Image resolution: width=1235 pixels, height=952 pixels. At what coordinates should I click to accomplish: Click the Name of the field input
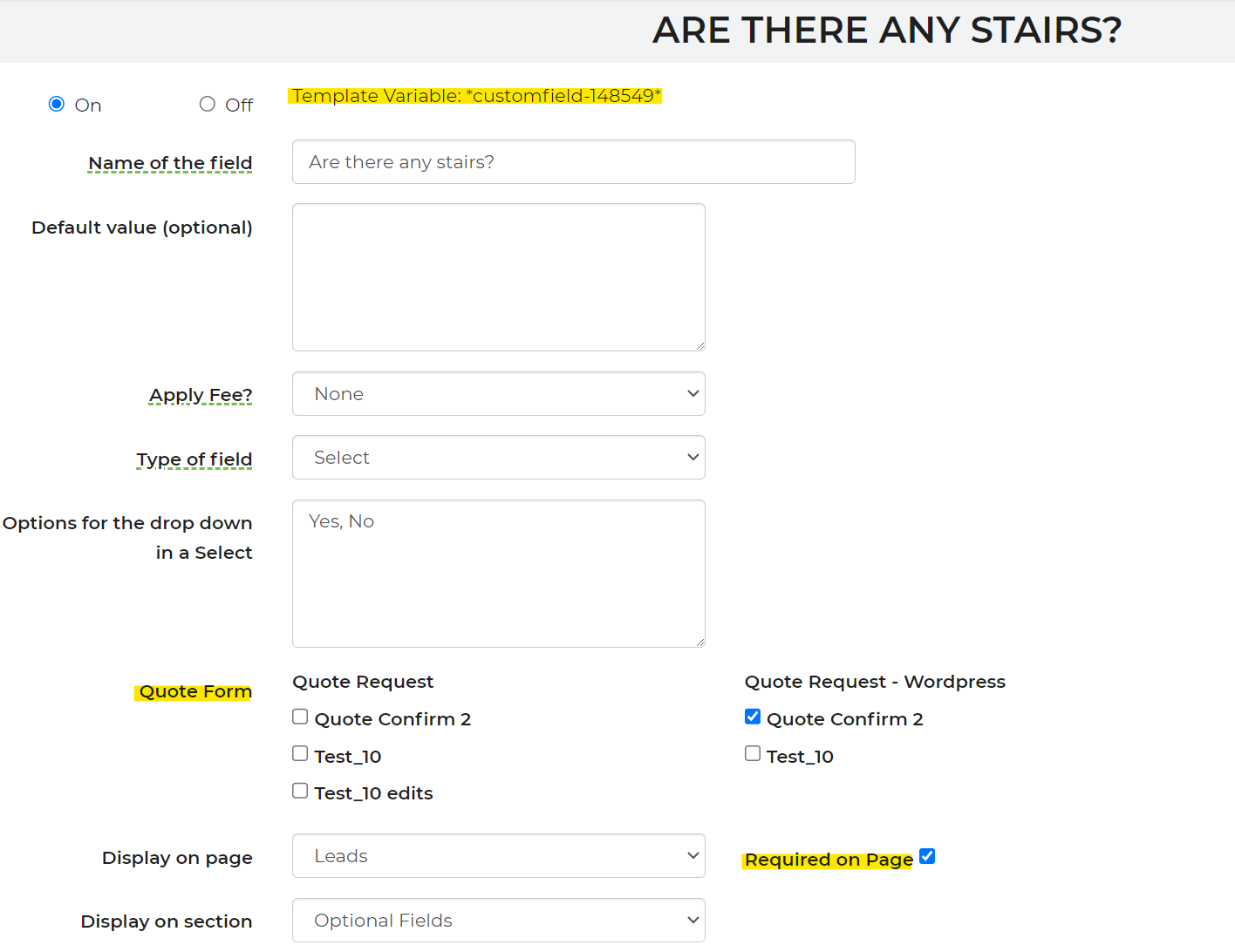573,162
